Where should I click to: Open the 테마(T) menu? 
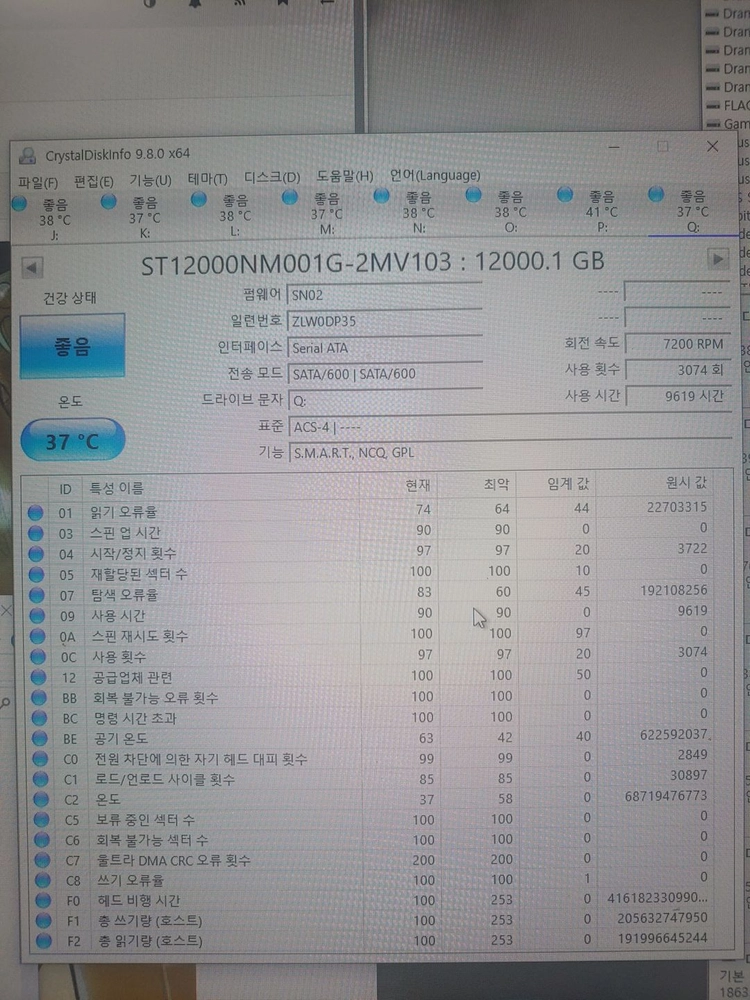click(207, 179)
